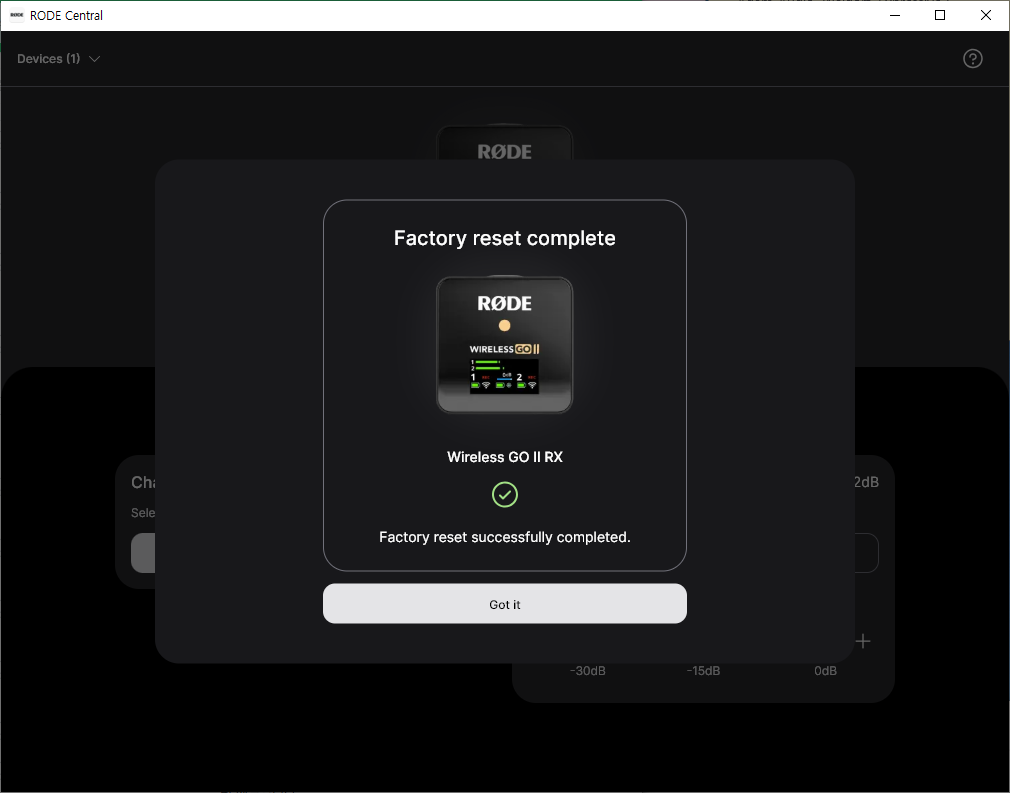Click the -30dB marker on gain scale

587,671
